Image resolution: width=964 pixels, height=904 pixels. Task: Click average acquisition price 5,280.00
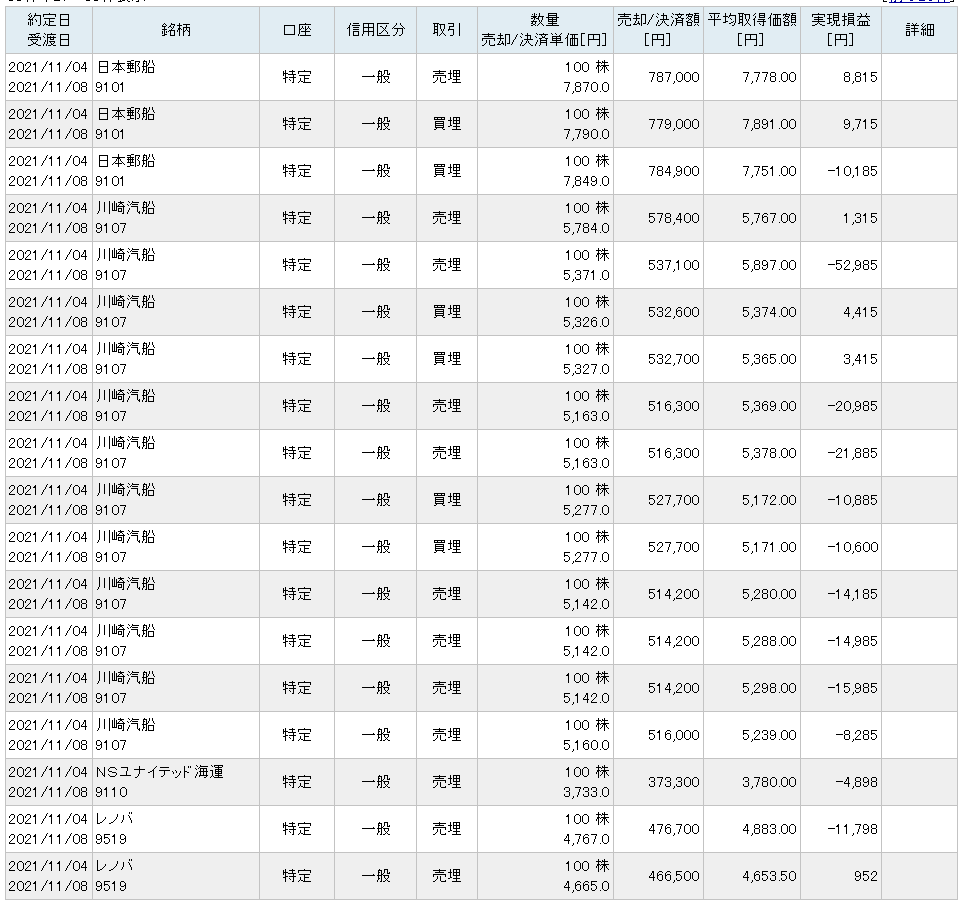point(769,595)
